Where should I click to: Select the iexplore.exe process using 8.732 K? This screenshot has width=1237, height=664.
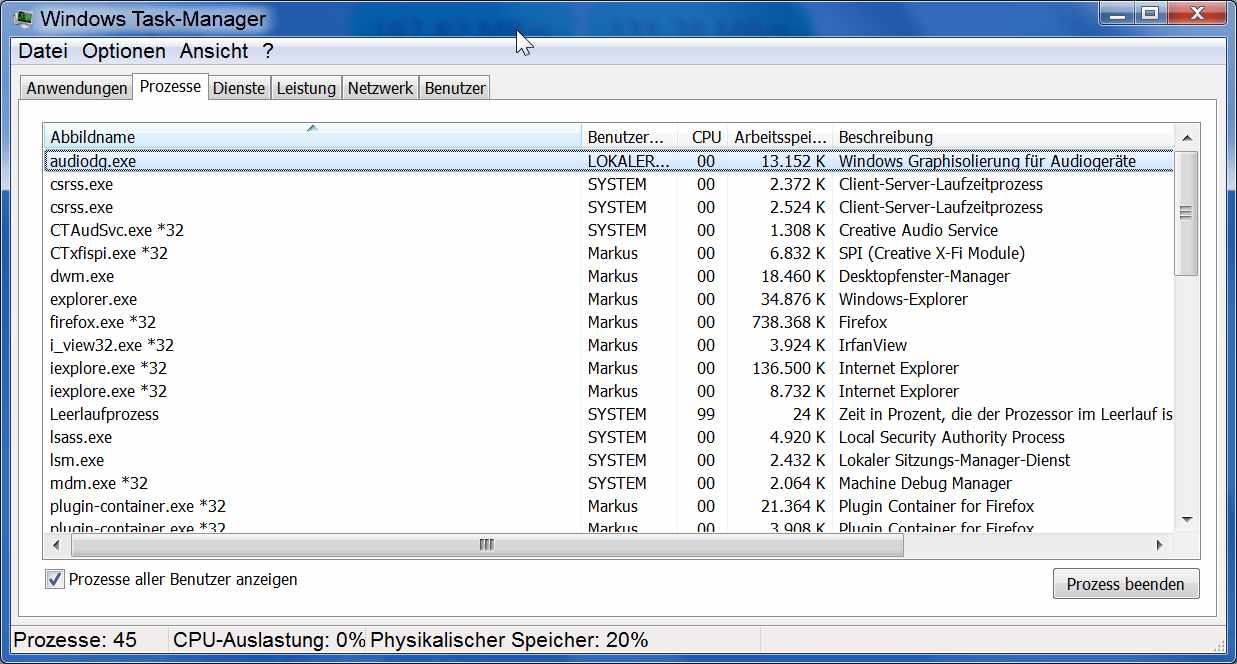tap(608, 391)
